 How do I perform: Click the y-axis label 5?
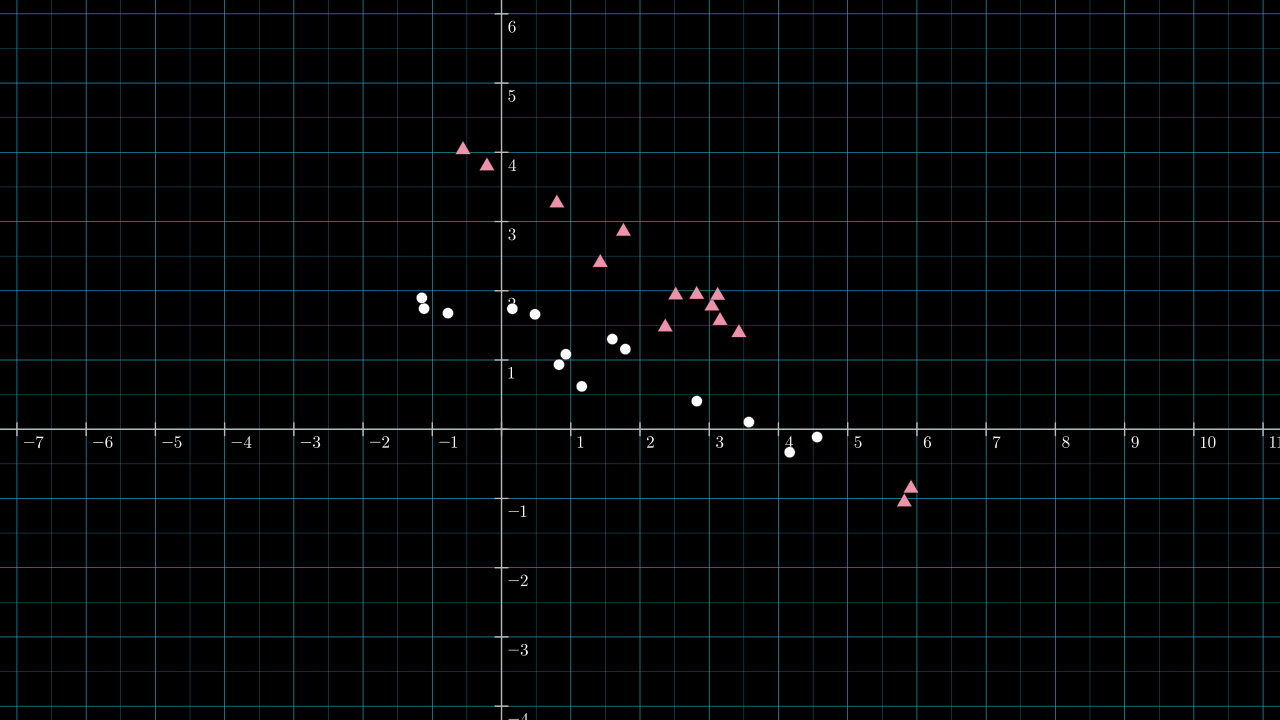(512, 96)
